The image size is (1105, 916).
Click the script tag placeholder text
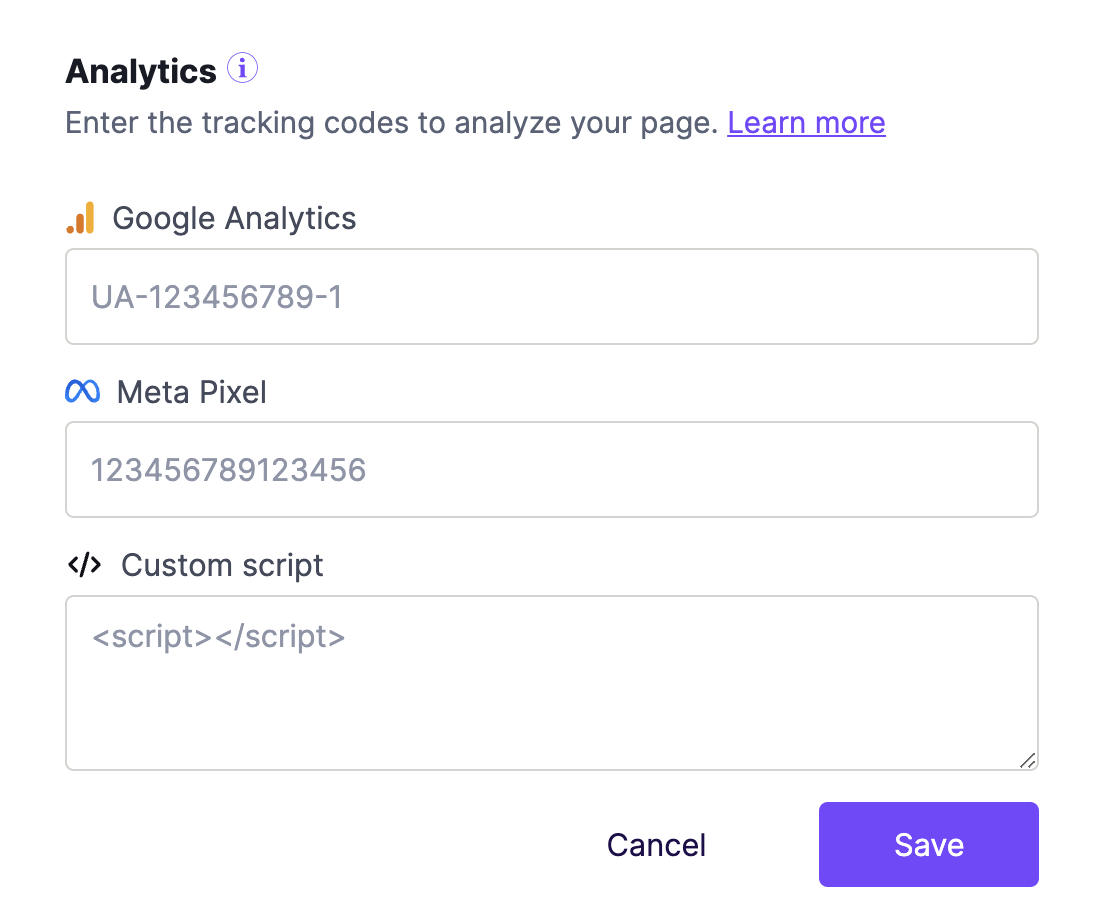click(x=218, y=637)
